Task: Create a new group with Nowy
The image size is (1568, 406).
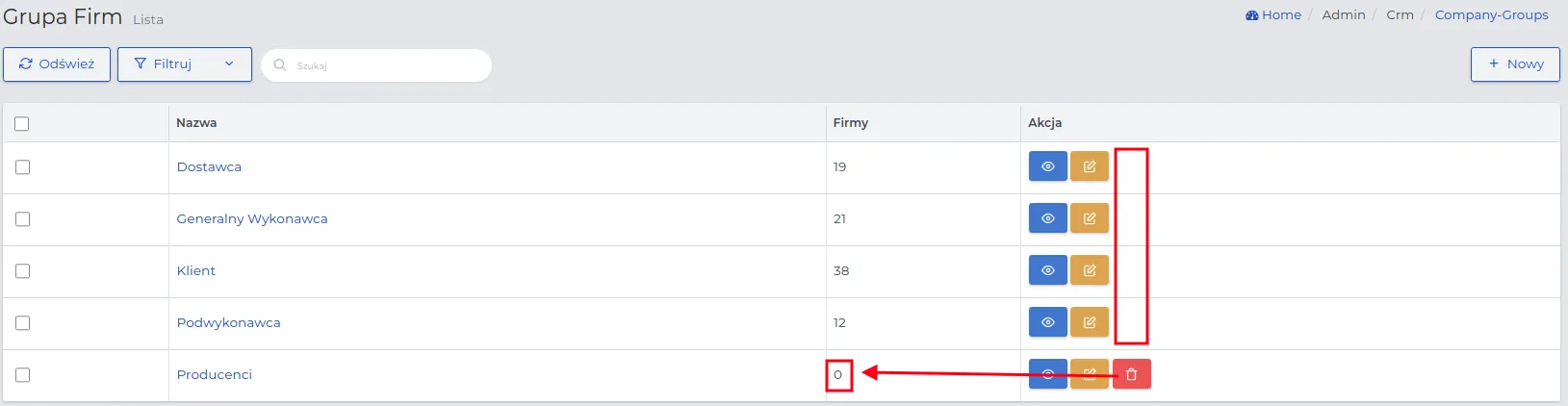Action: (x=1515, y=64)
